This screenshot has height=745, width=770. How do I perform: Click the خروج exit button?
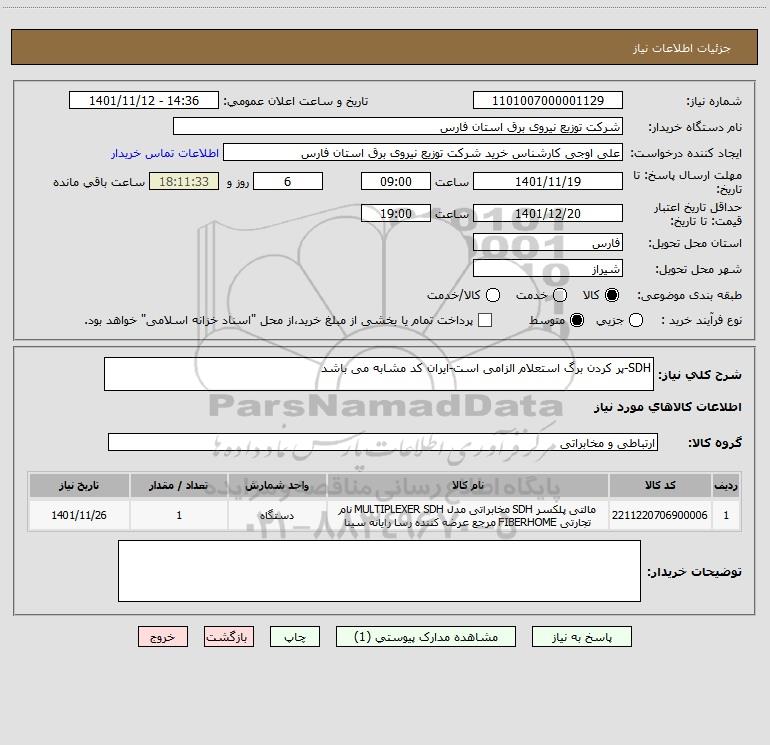pyautogui.click(x=163, y=637)
